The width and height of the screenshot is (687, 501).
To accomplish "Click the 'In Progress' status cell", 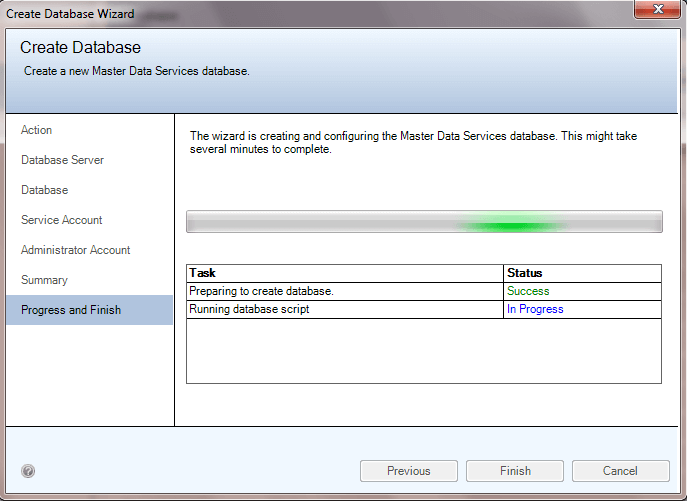I will click(x=582, y=309).
